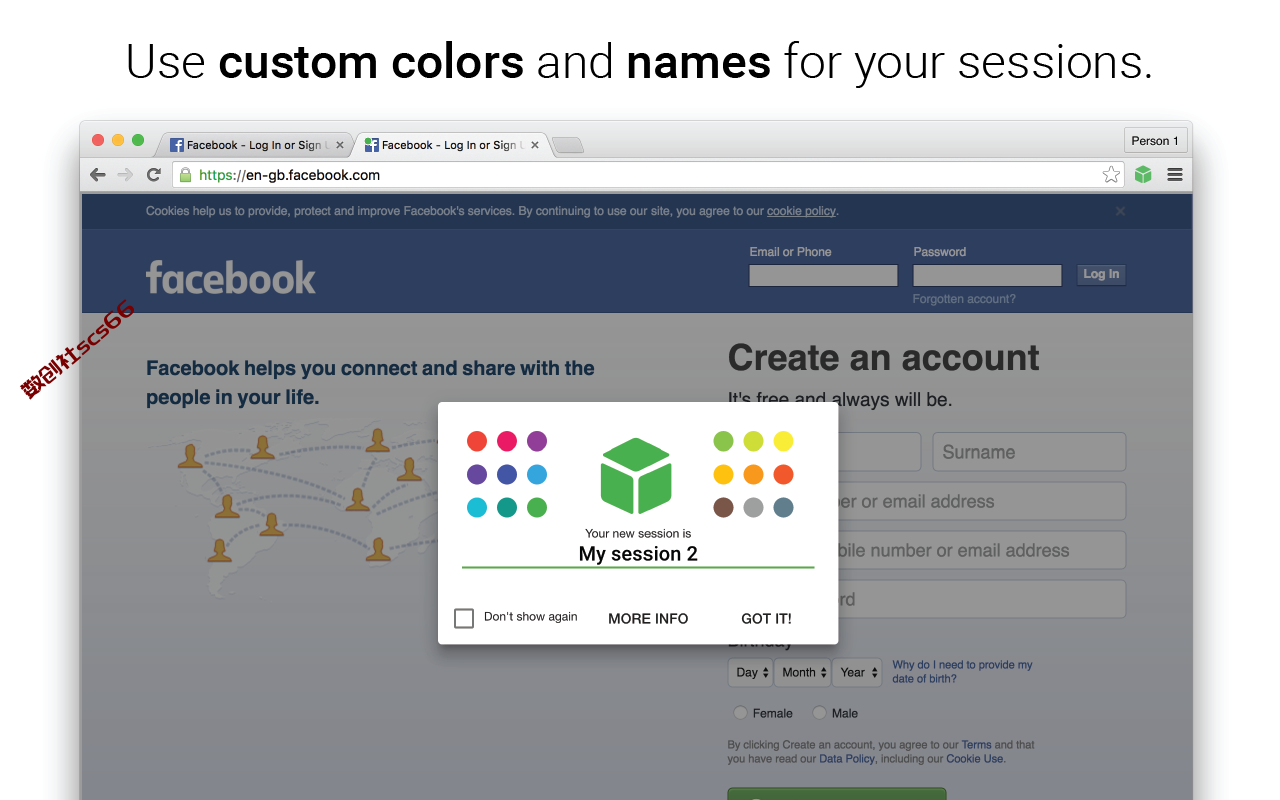
Task: Select the second Facebook tab
Action: 450,145
